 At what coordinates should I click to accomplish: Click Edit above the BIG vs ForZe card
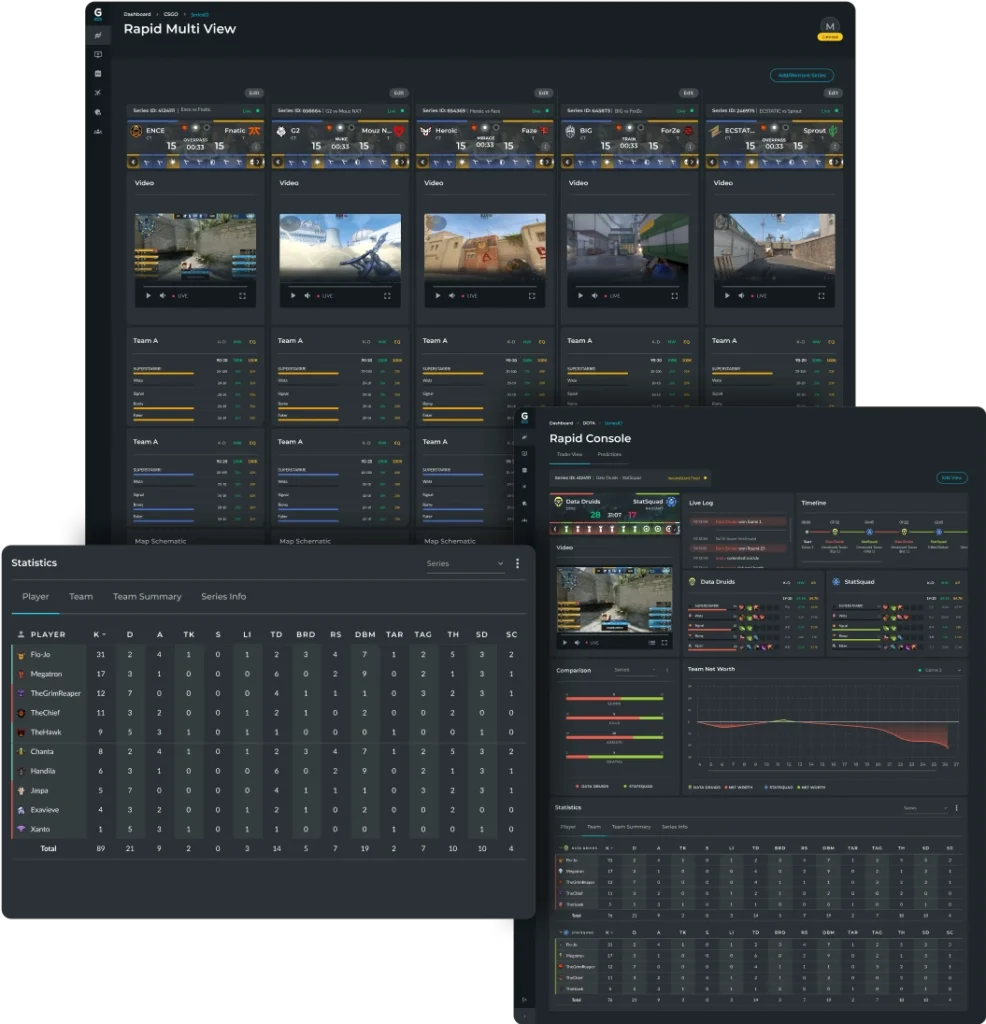point(688,93)
